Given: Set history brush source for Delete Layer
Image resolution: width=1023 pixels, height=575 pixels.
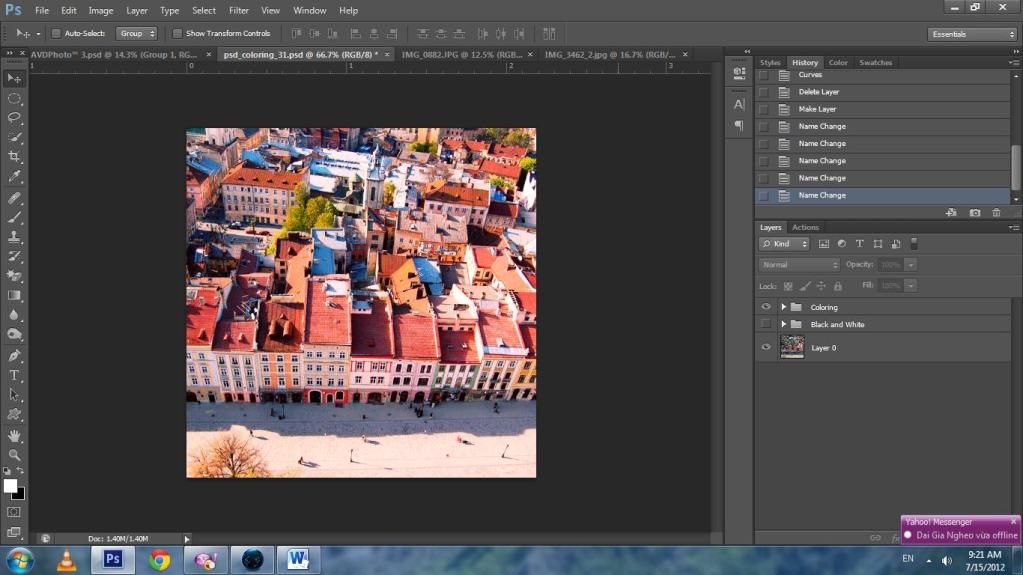Looking at the screenshot, I should click(x=763, y=92).
